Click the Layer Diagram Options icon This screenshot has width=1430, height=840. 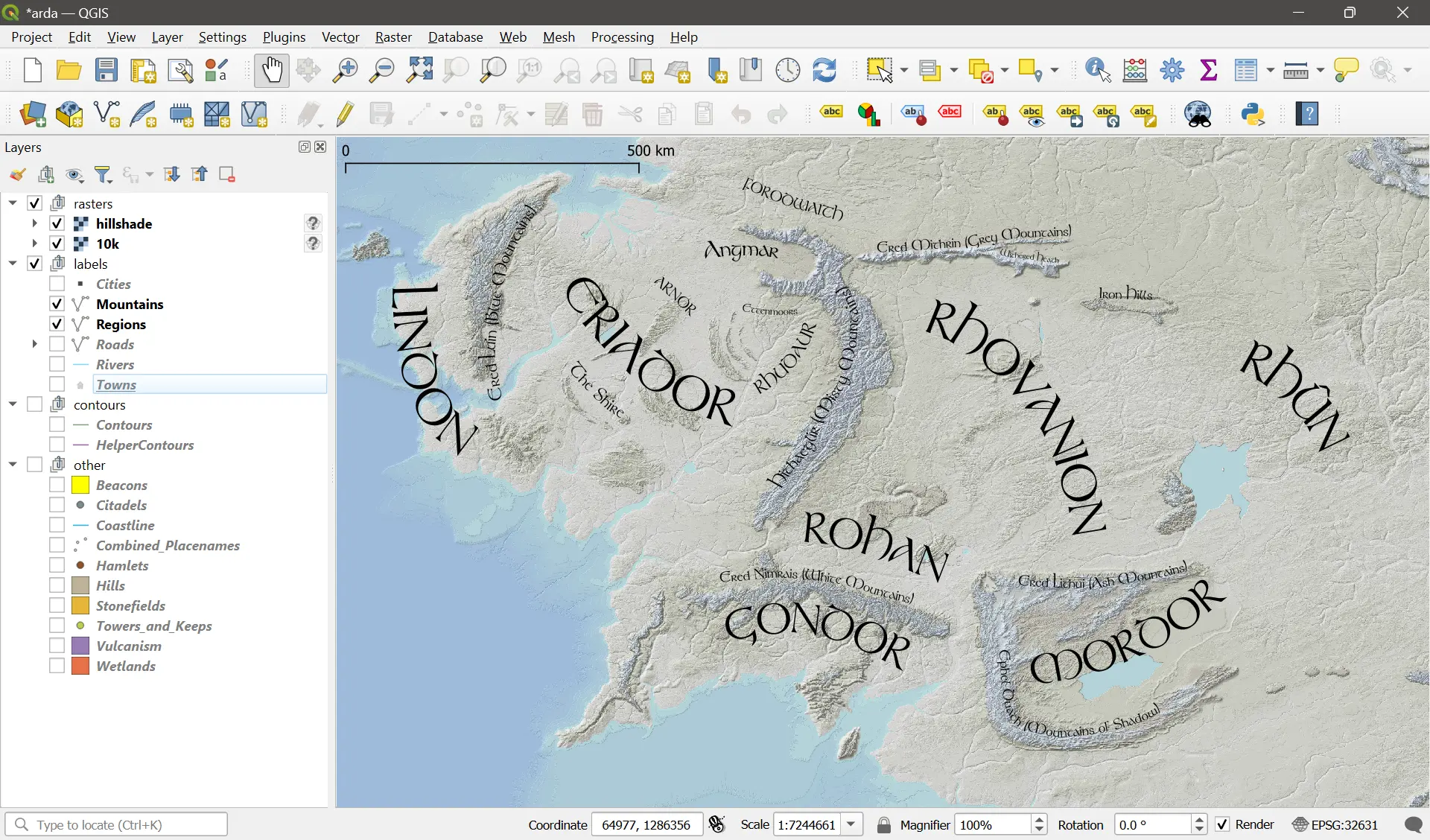(869, 115)
